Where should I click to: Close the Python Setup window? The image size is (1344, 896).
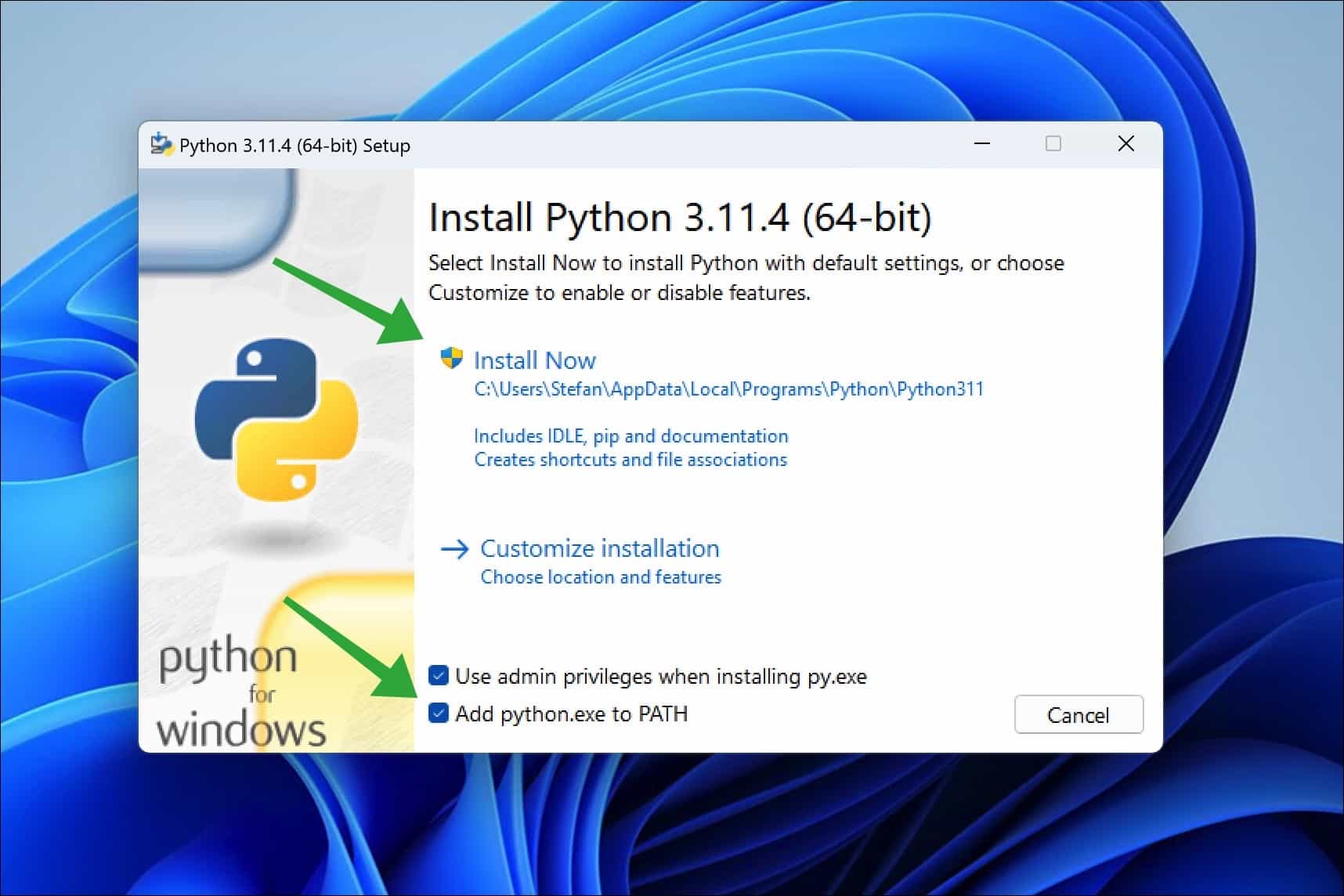point(1125,143)
